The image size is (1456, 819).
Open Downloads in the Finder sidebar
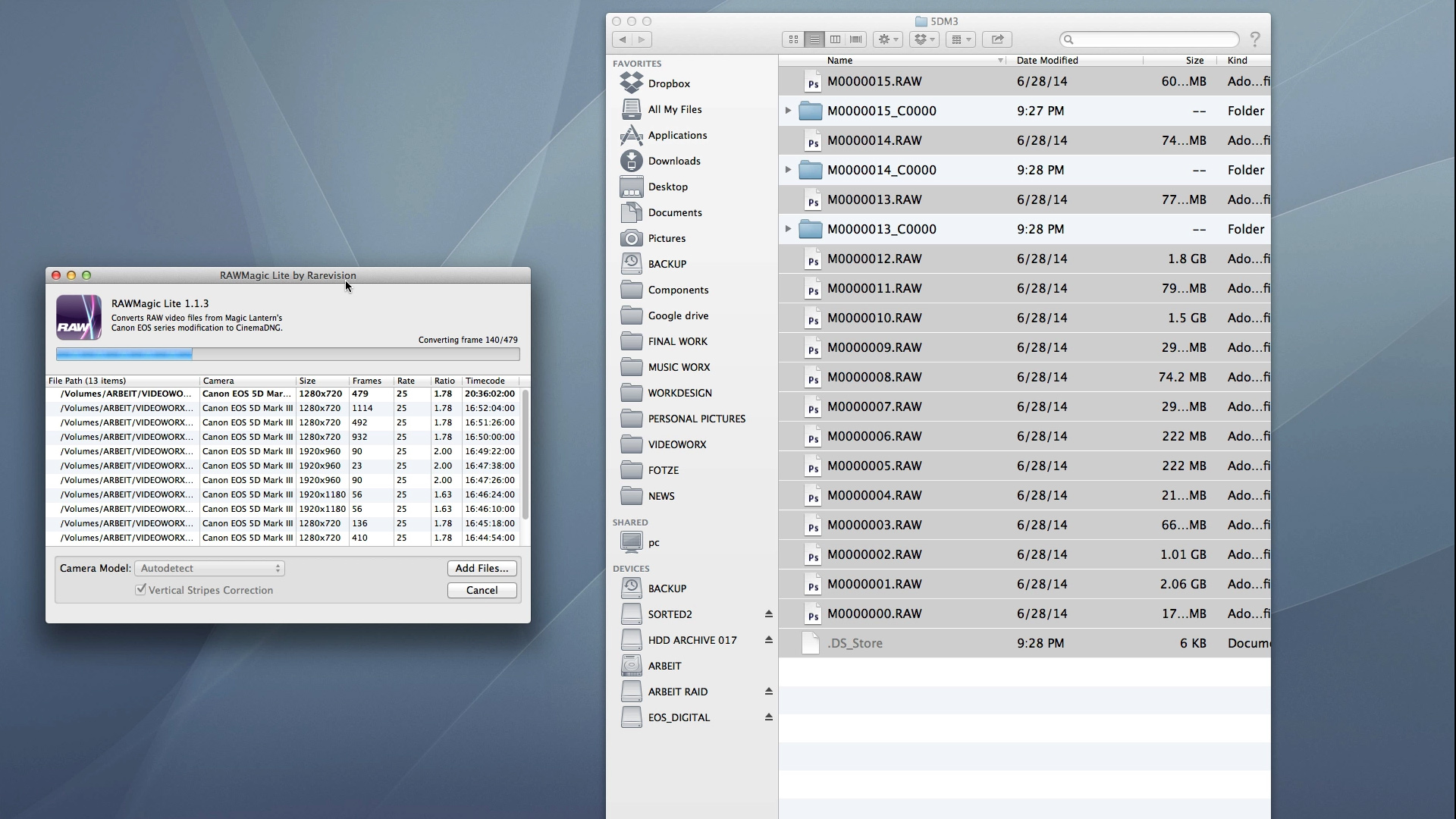(x=673, y=161)
